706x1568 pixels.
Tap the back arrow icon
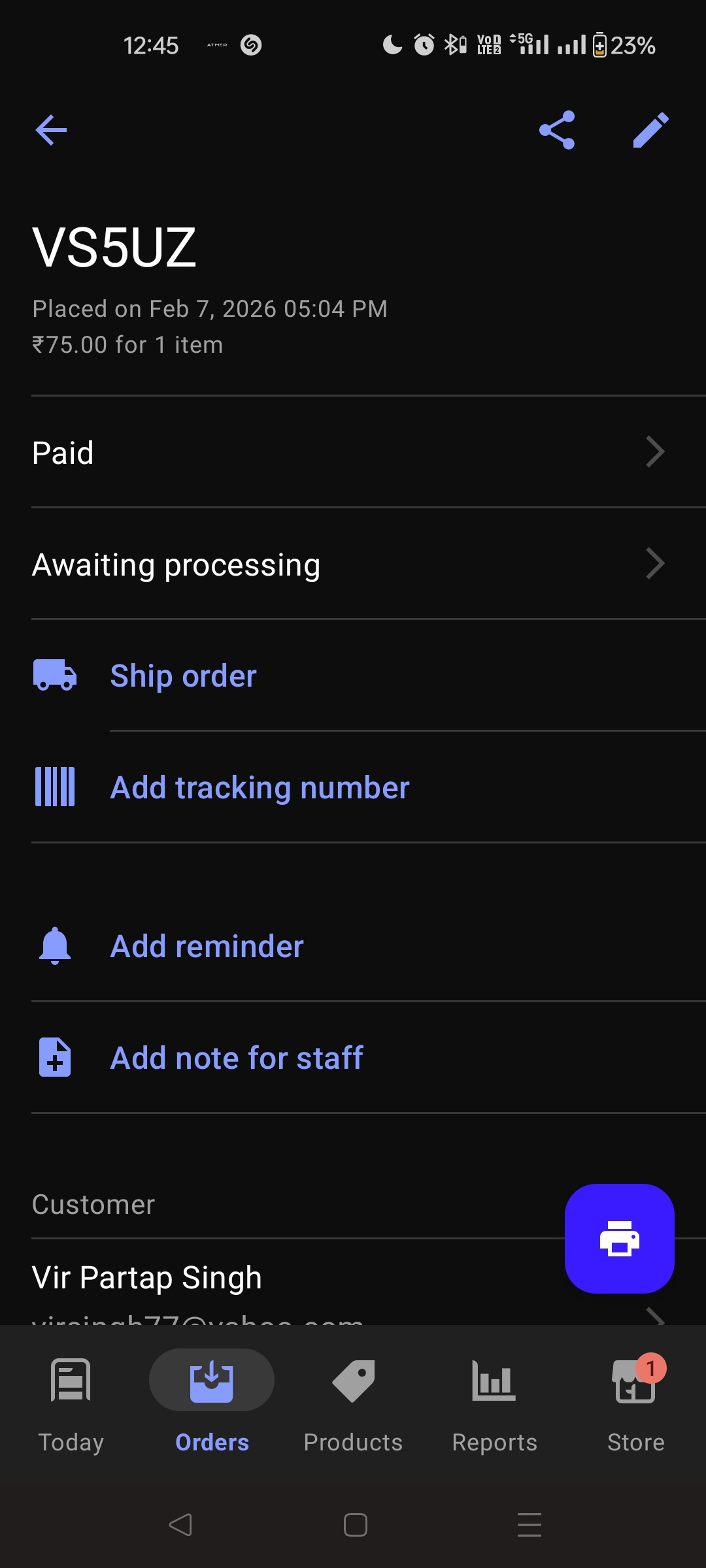tap(51, 130)
